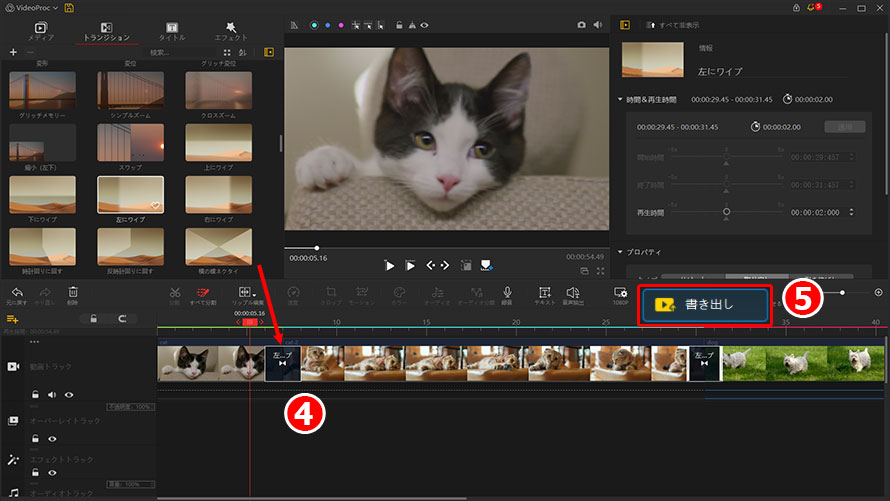Toggle the yellow inspector panel icon
The width and height of the screenshot is (890, 501).
click(x=625, y=25)
